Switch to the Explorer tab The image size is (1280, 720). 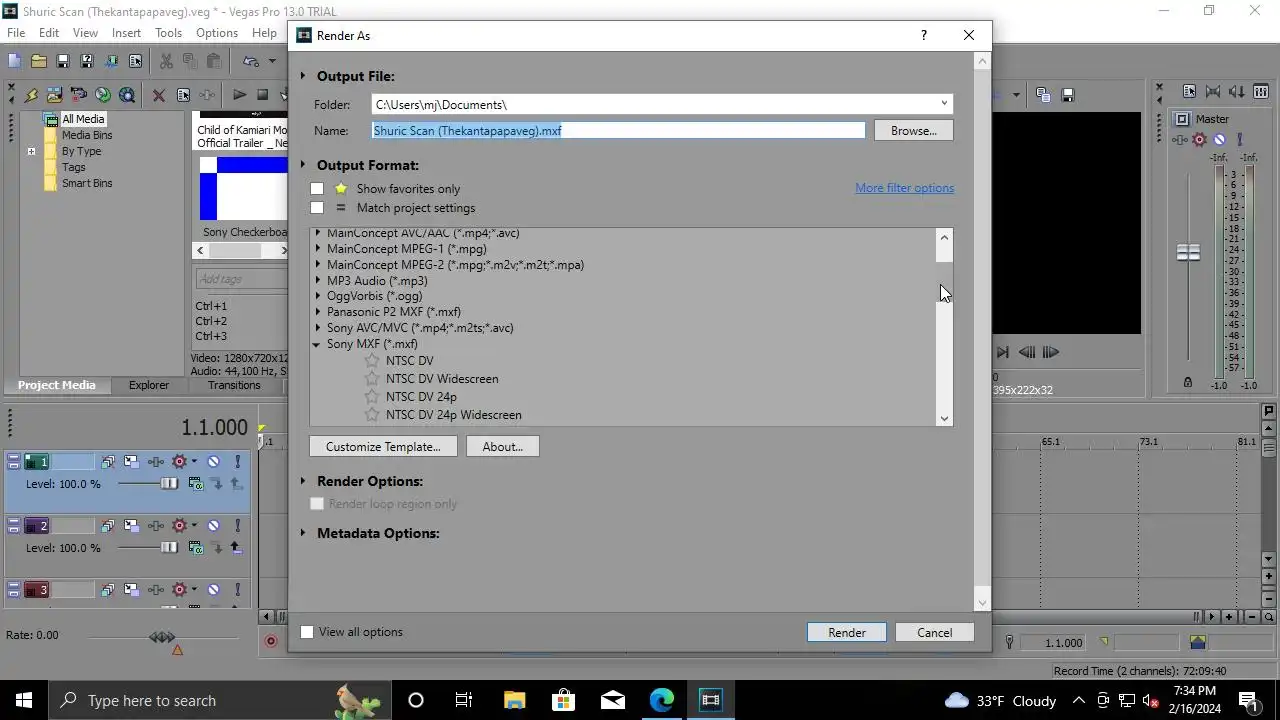pos(149,385)
